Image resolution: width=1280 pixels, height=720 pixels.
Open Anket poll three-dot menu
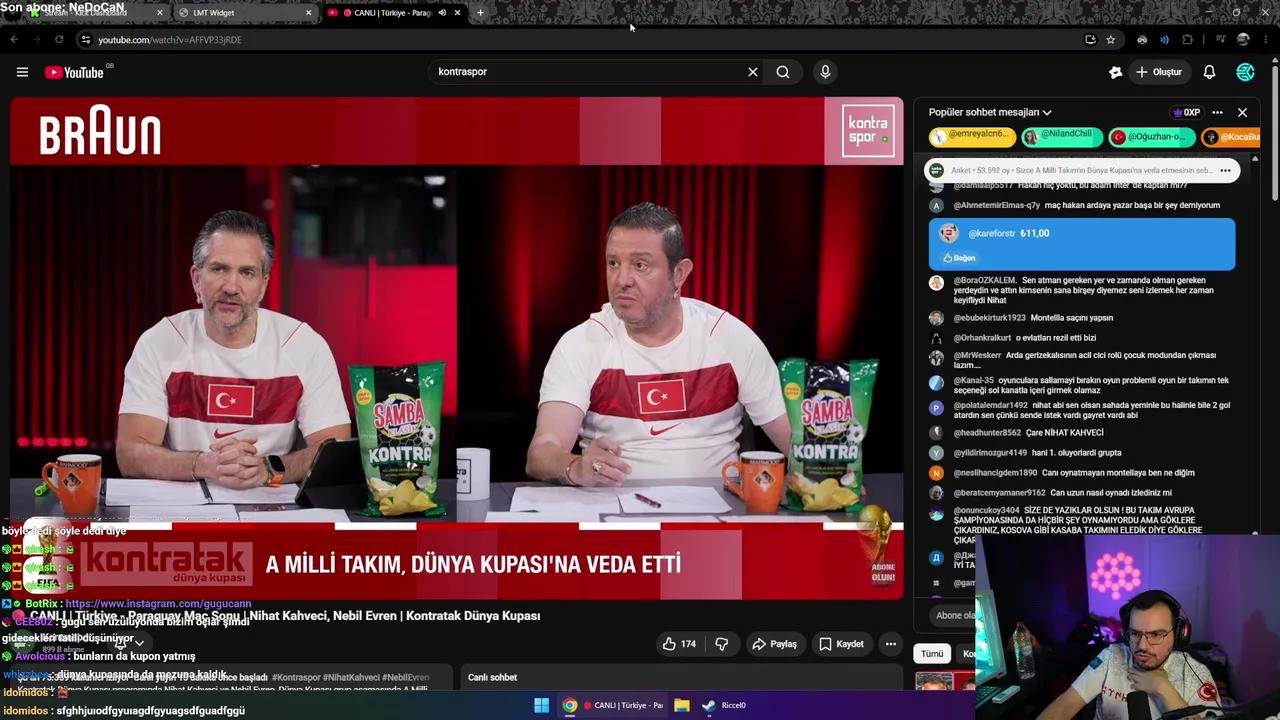1225,170
